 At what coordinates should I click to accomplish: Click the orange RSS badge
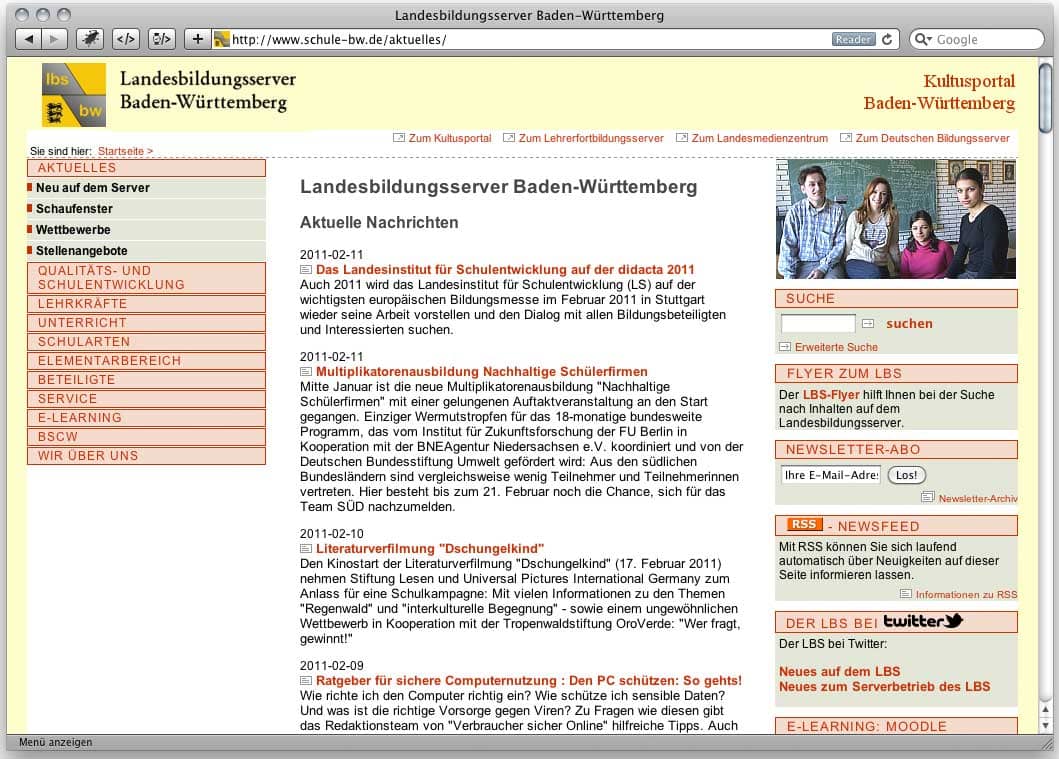click(804, 525)
